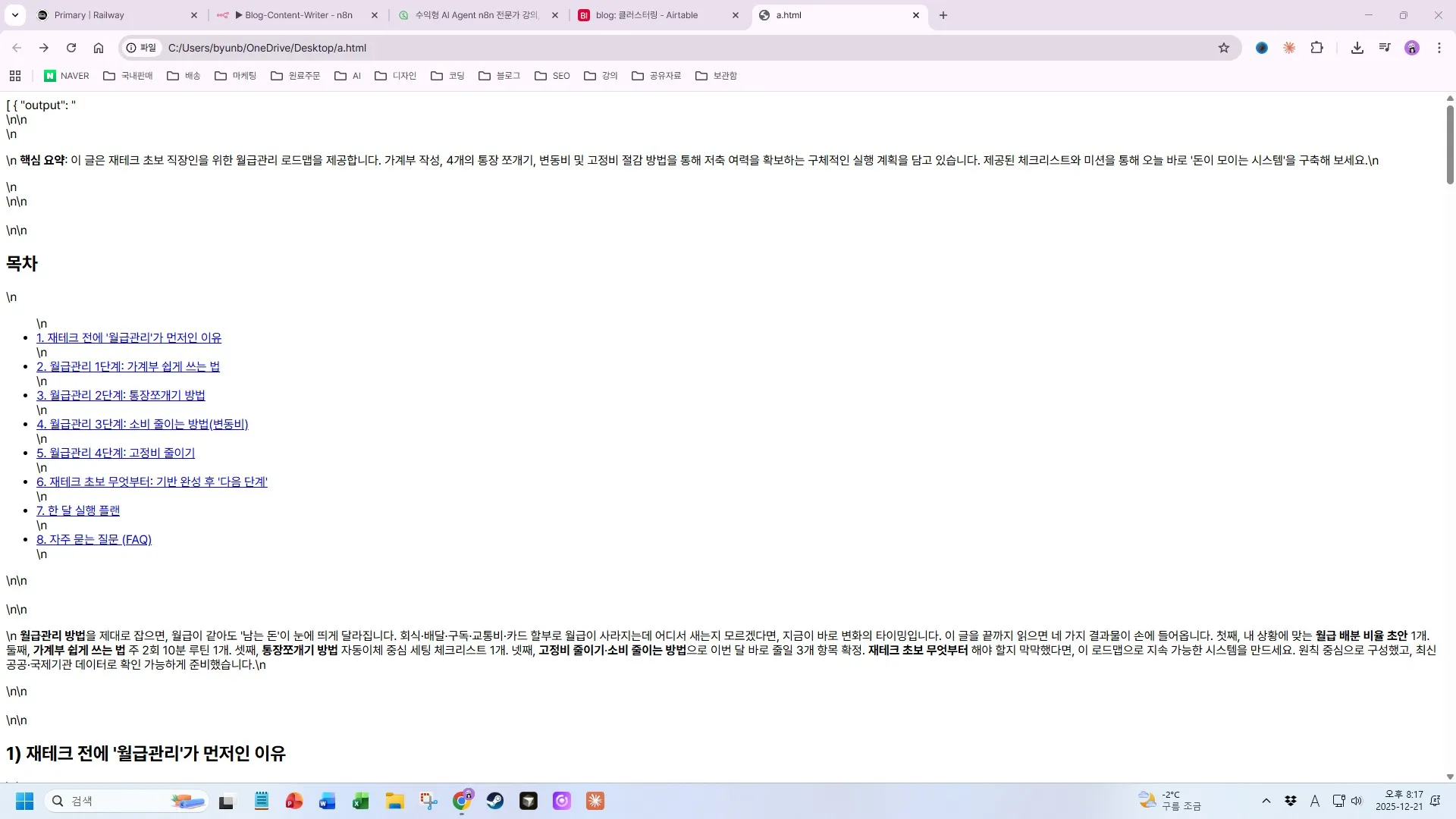
Task: Open Chrome Downloads from the toolbar
Action: [x=1357, y=47]
